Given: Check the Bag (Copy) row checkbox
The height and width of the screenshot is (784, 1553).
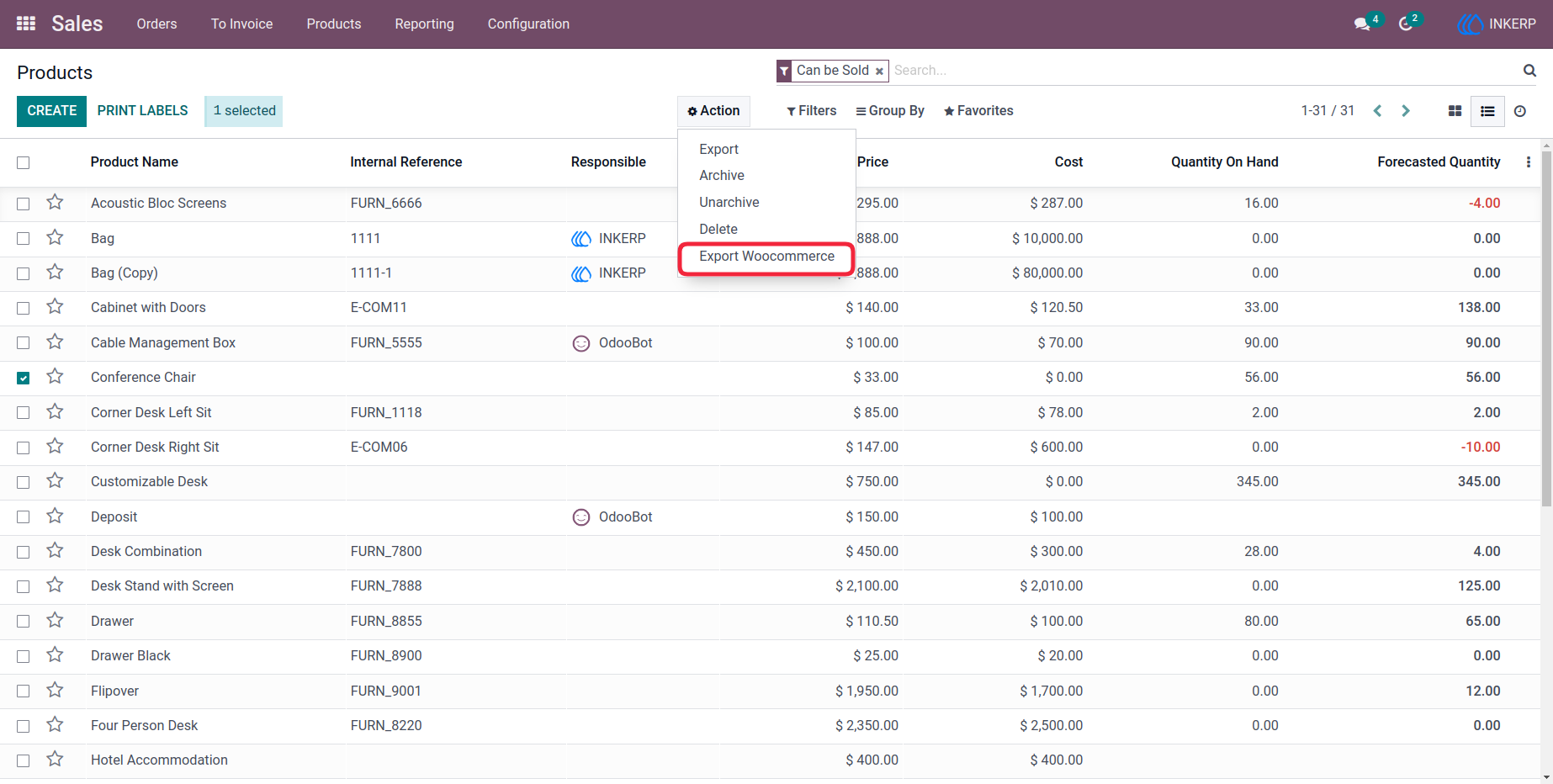Looking at the screenshot, I should (24, 273).
